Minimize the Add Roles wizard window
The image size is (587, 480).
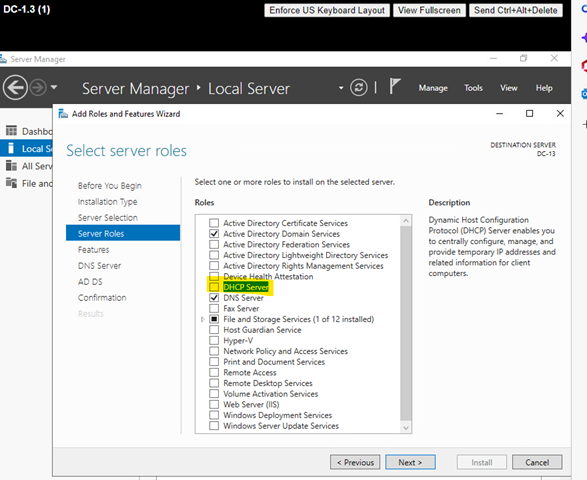[x=499, y=113]
